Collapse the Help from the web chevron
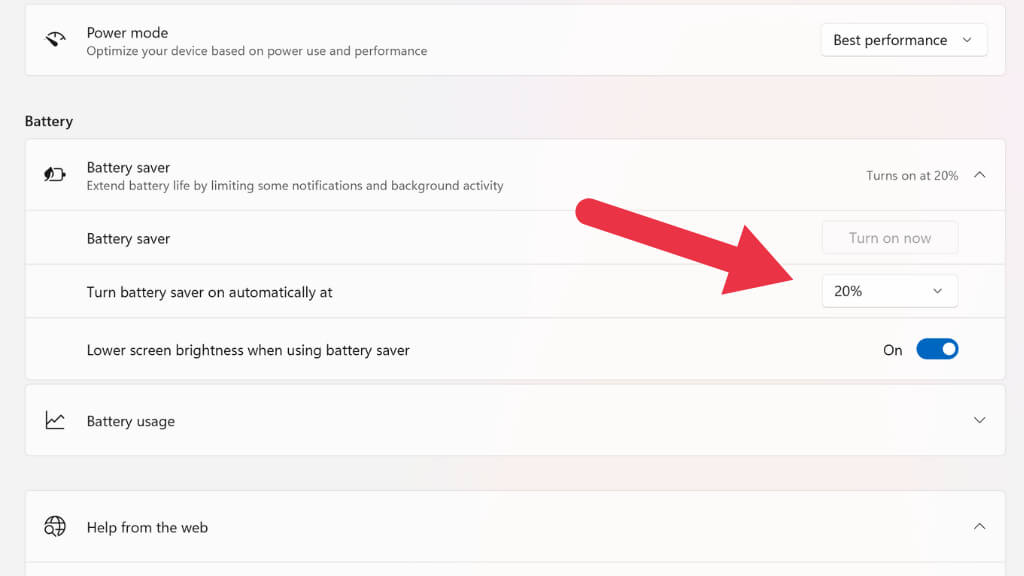 click(x=980, y=527)
